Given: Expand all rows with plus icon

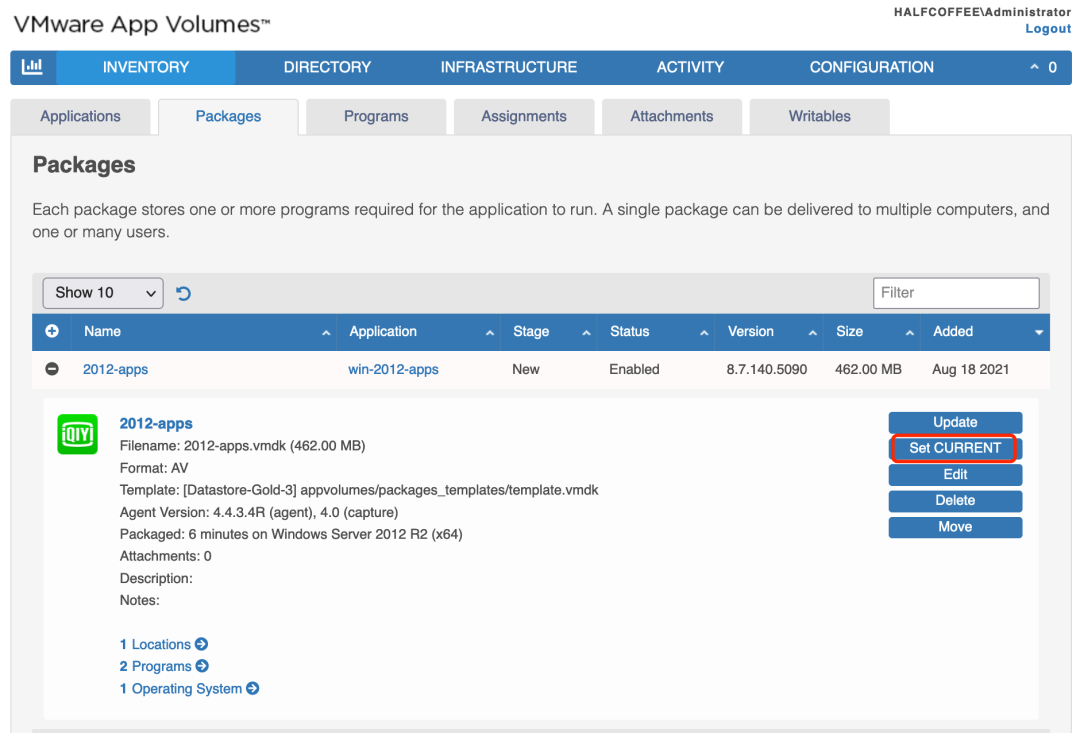Looking at the screenshot, I should [x=52, y=331].
